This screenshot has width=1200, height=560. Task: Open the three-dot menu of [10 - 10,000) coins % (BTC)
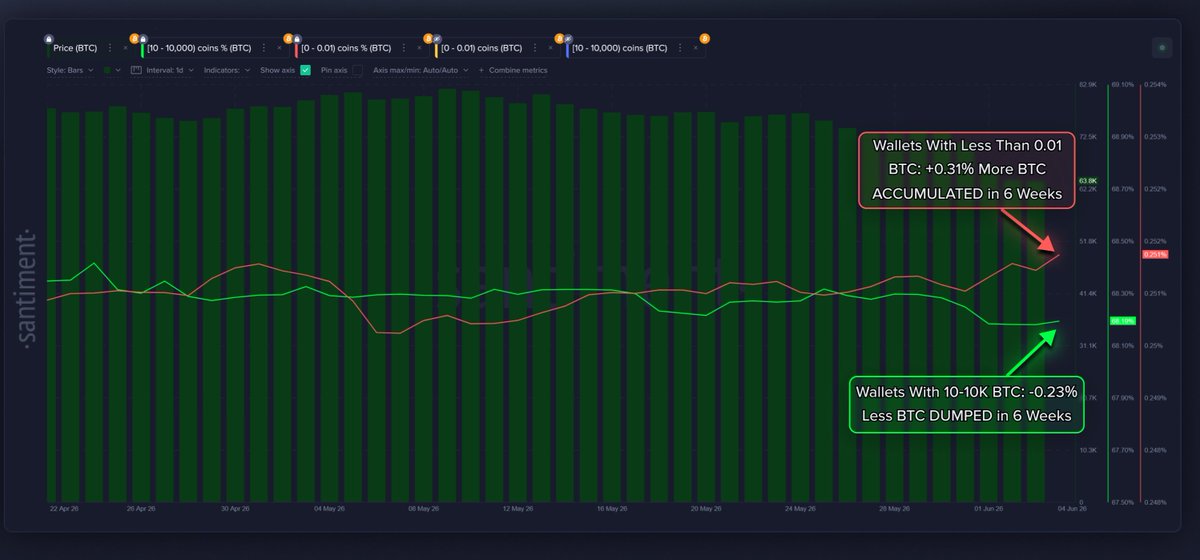tap(263, 48)
